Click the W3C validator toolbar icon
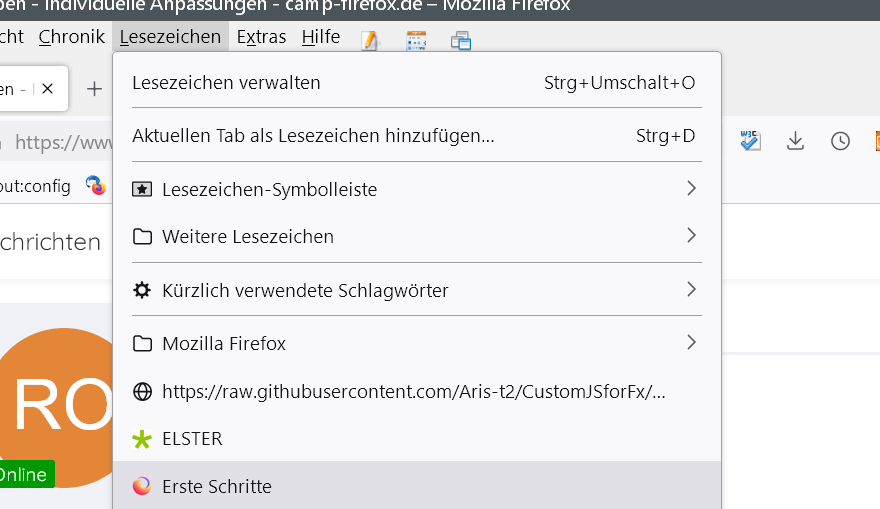The width and height of the screenshot is (880, 509). (x=750, y=141)
